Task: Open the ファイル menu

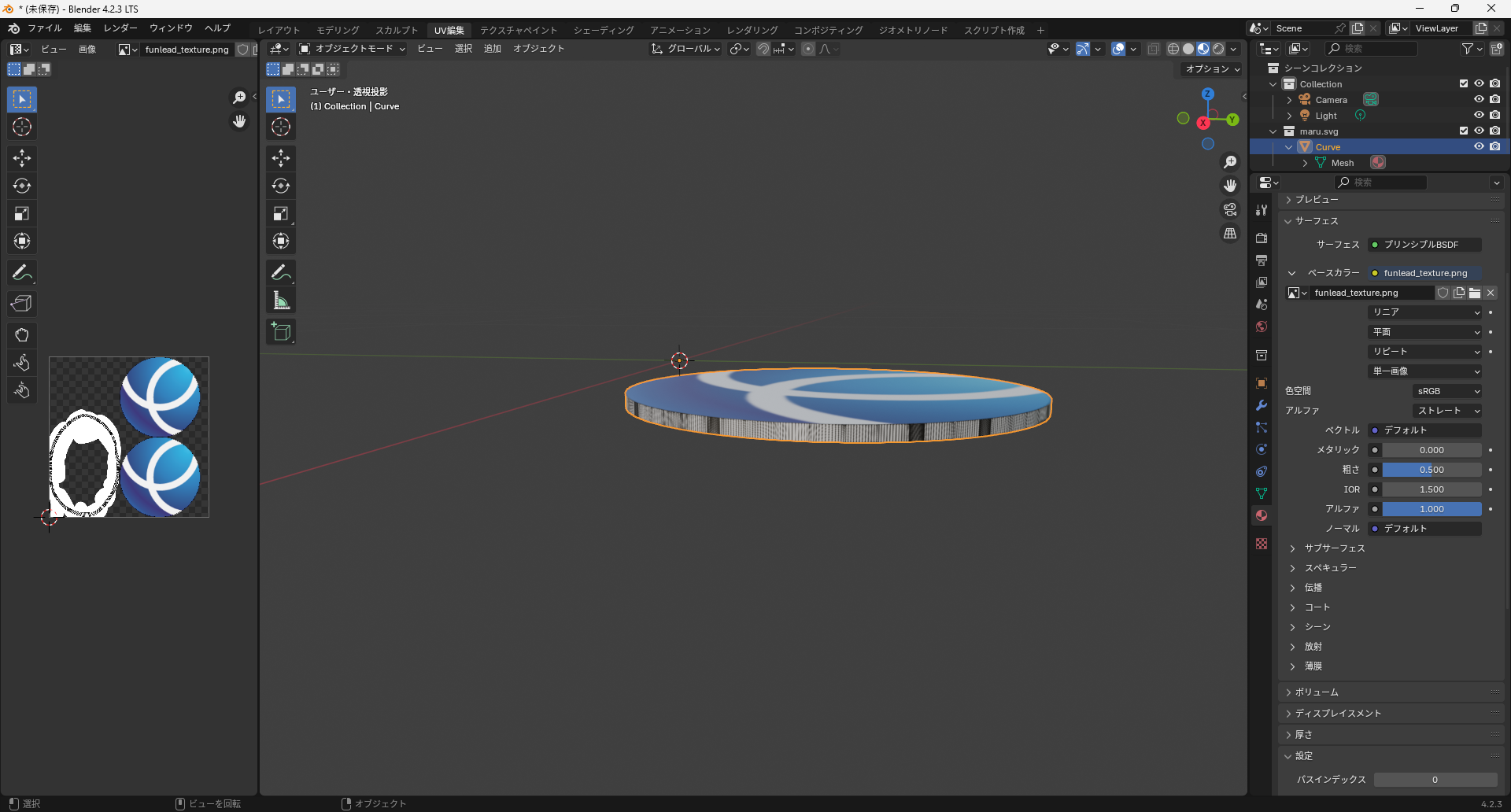Action: tap(44, 28)
